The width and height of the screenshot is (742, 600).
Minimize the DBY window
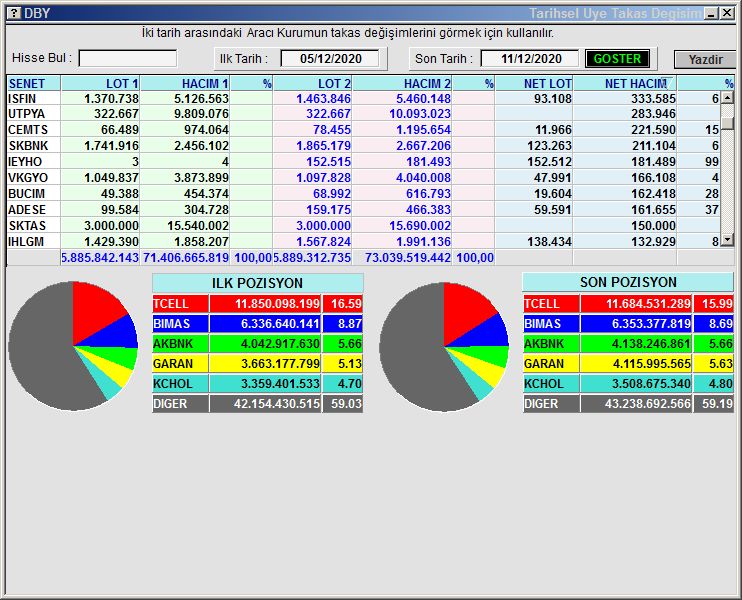(x=712, y=13)
